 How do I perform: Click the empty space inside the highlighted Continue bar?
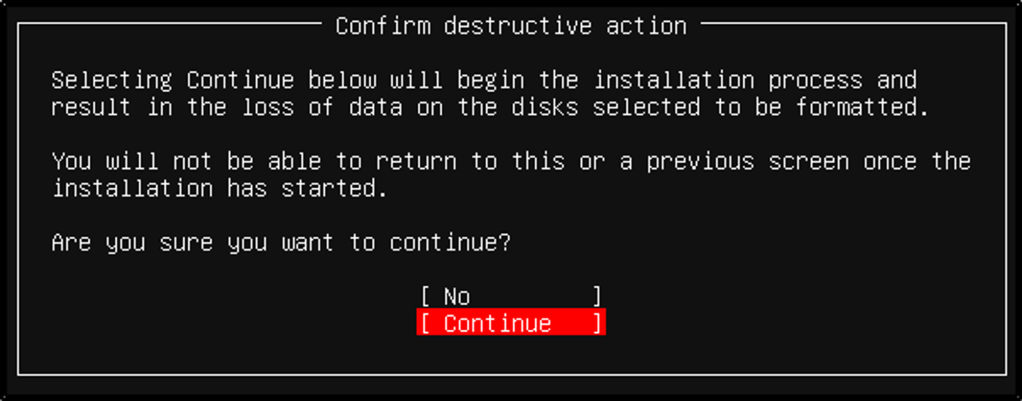572,323
